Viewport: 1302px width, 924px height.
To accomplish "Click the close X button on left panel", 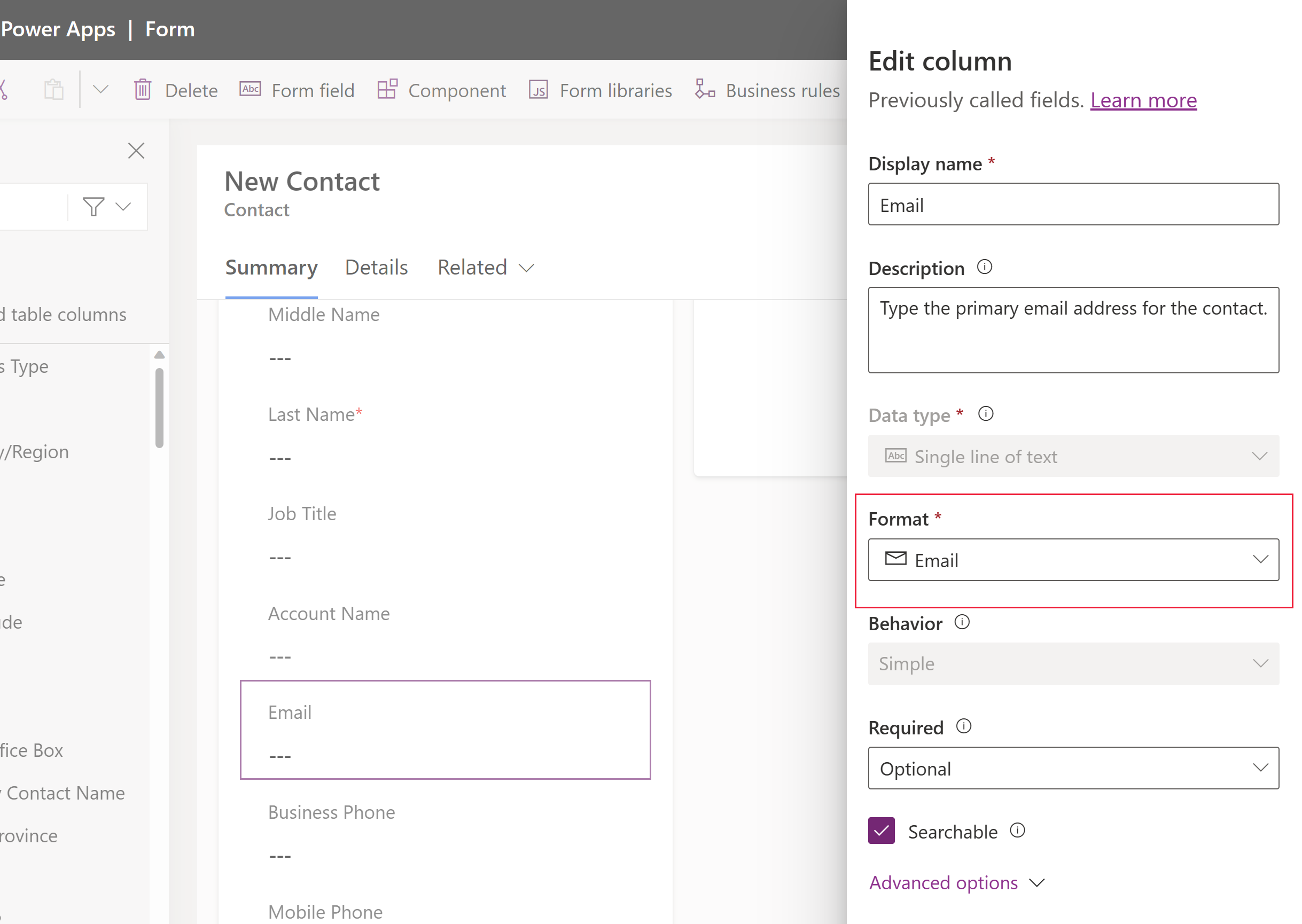I will pyautogui.click(x=136, y=150).
